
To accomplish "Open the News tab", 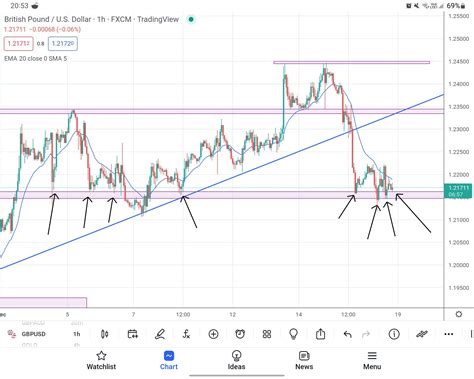I will 304,361.
